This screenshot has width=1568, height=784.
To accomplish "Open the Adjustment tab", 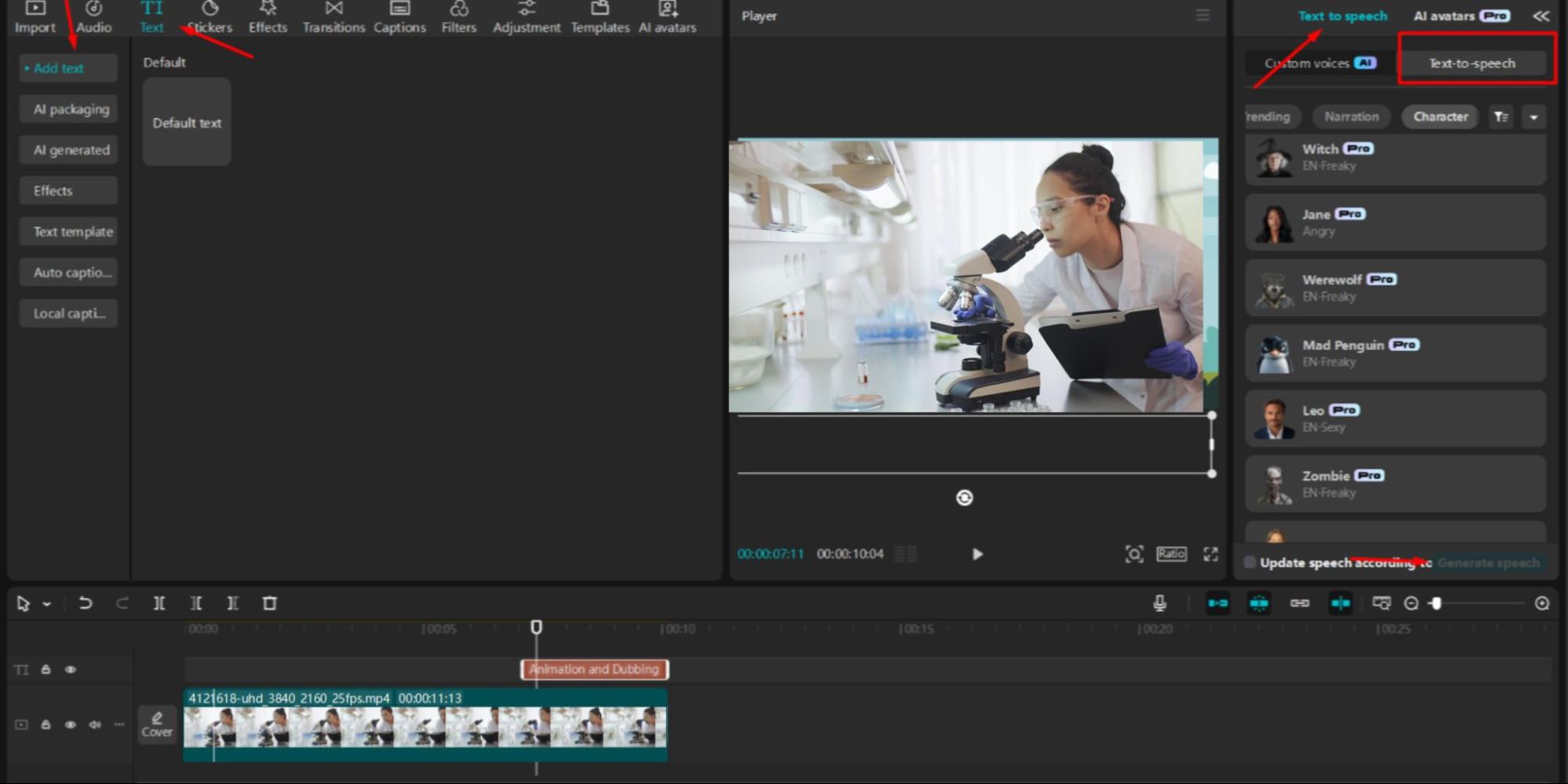I will pos(526,17).
